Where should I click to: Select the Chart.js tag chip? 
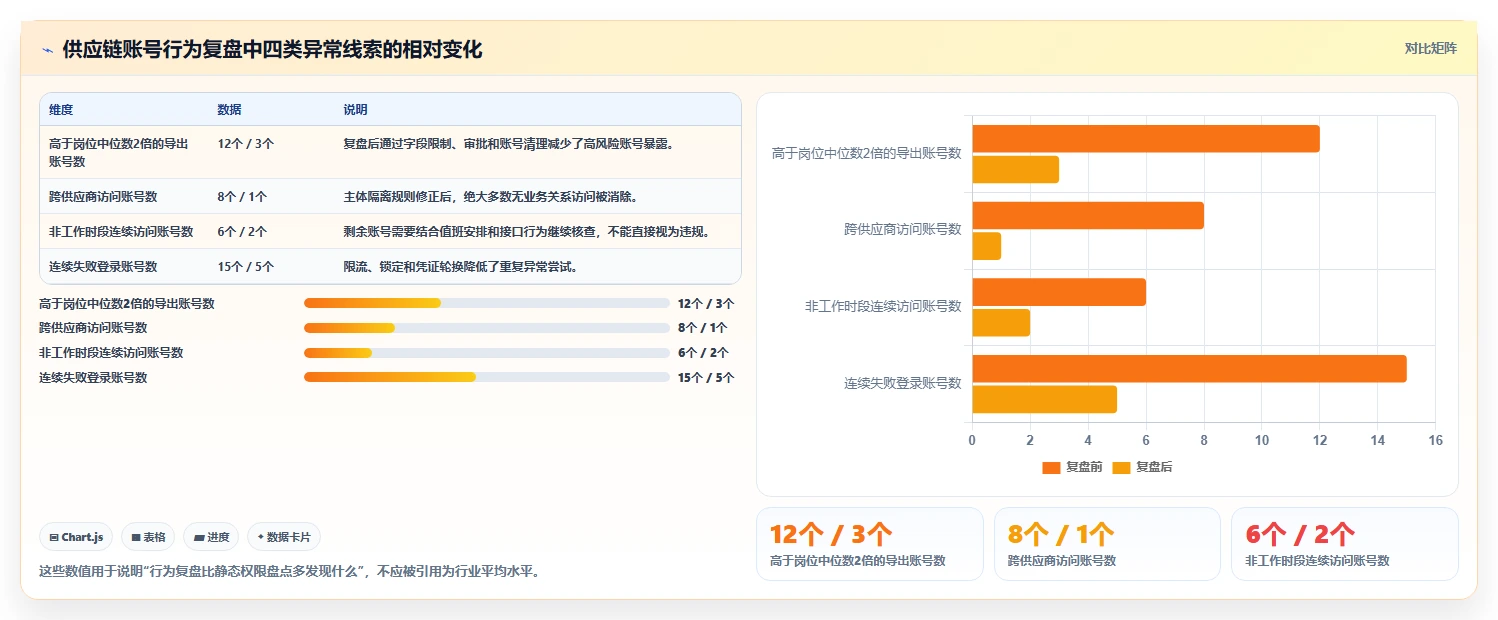76,537
